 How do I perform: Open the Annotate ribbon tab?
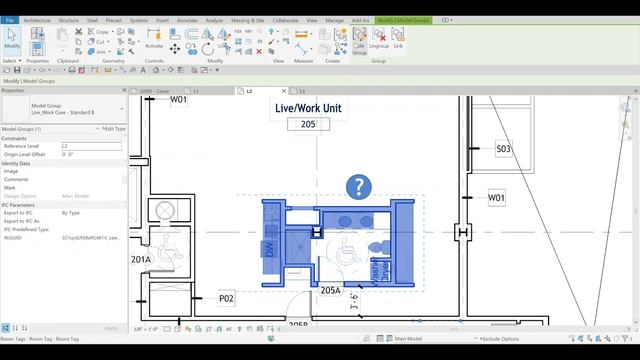187,20
